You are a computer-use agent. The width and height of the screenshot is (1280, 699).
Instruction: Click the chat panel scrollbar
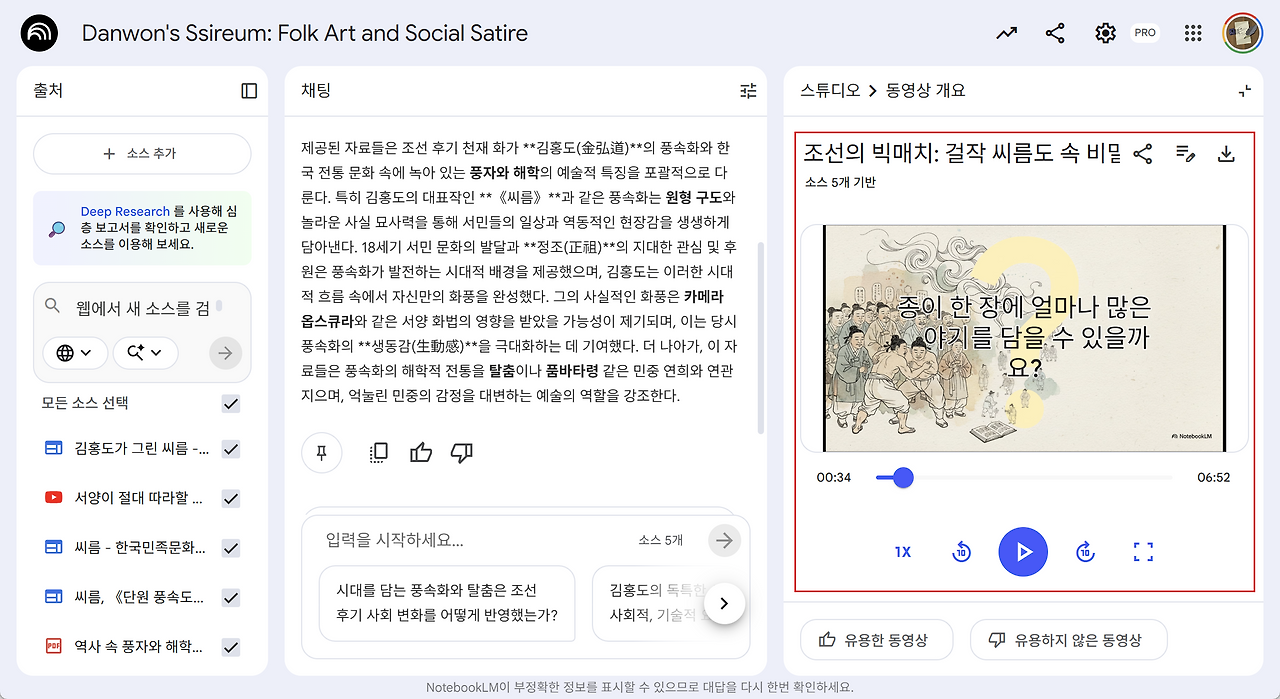(761, 337)
